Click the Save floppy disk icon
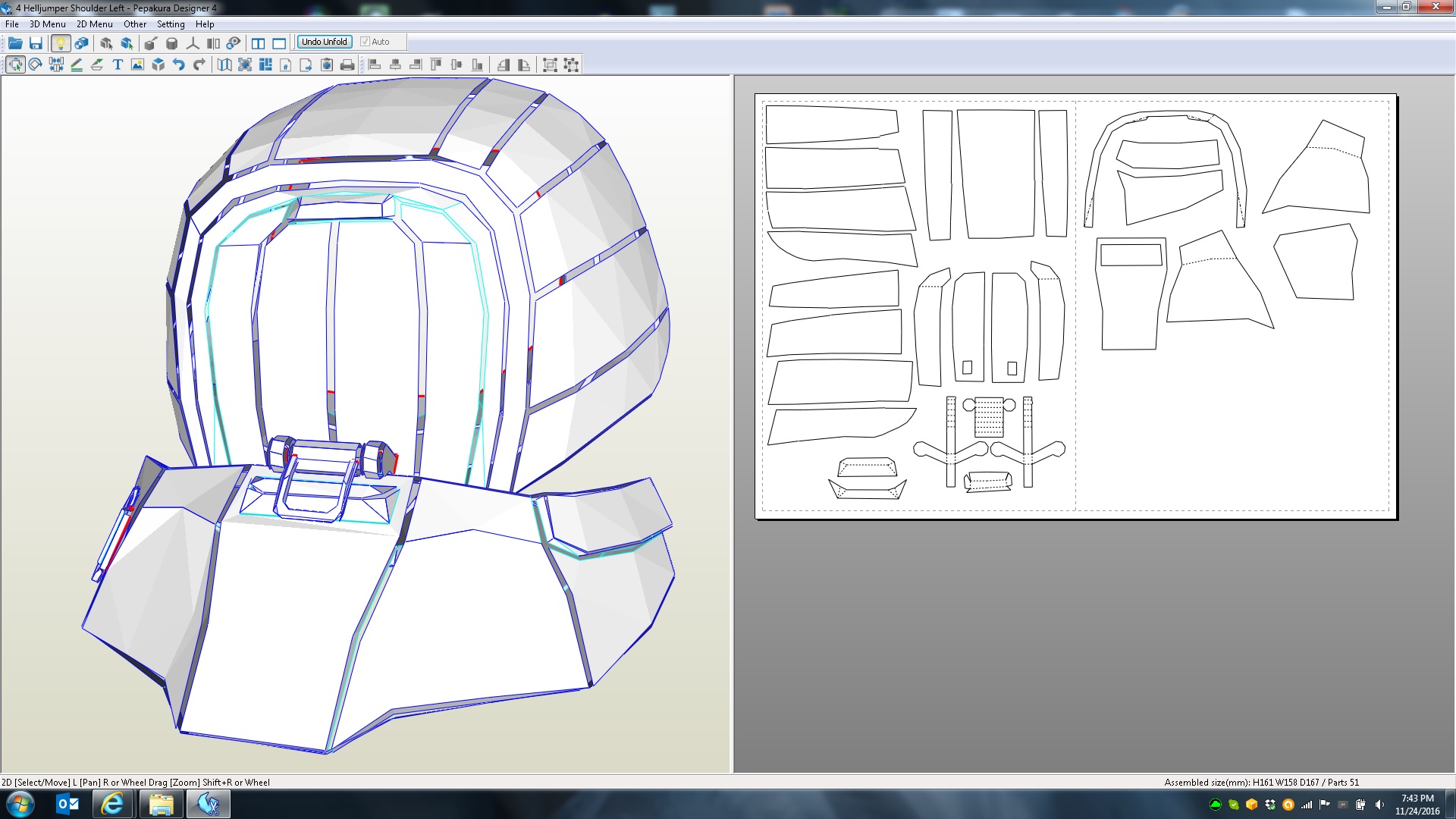Viewport: 1456px width, 819px height. pyautogui.click(x=36, y=43)
